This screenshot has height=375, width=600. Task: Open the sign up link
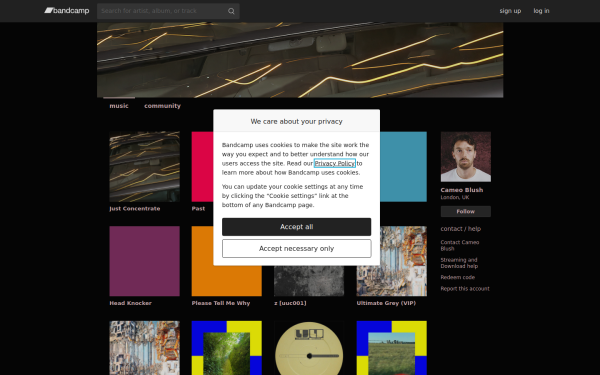coord(510,11)
